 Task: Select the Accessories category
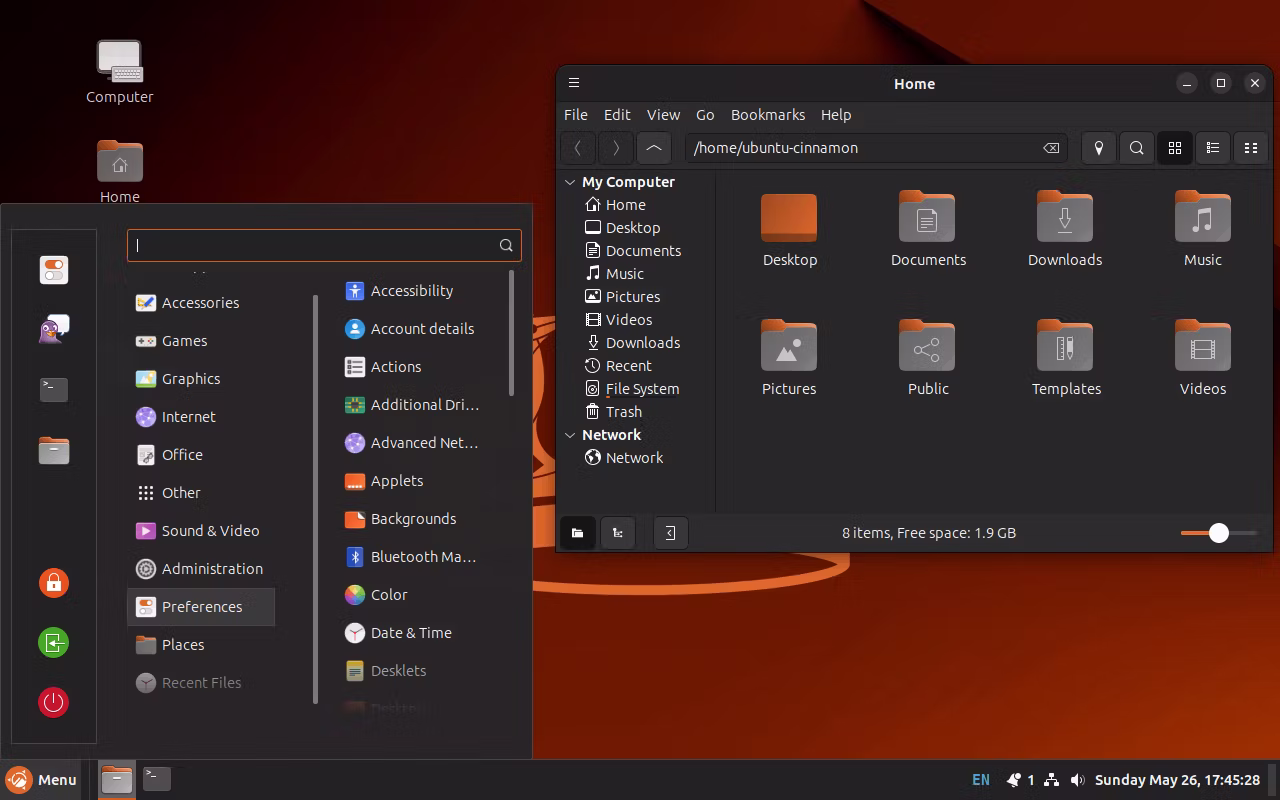click(201, 303)
